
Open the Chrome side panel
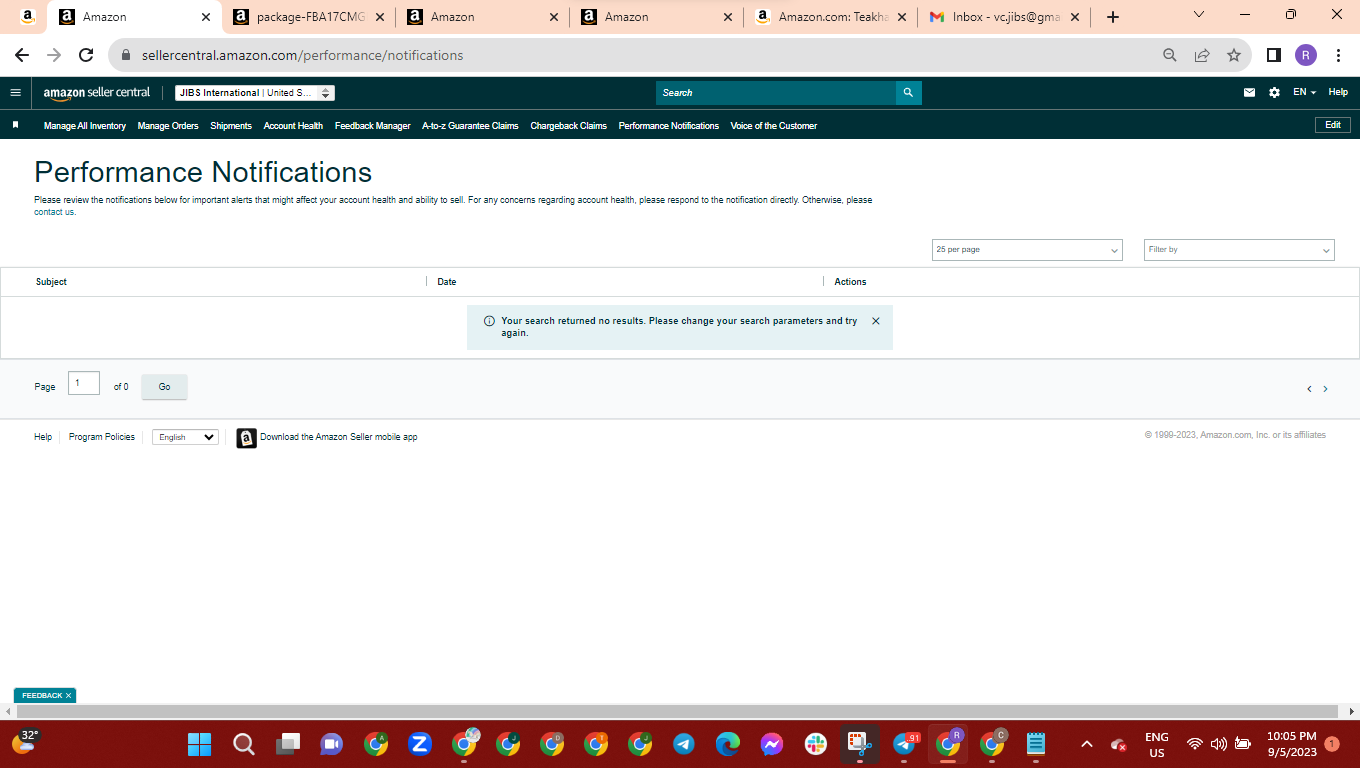click(1274, 55)
